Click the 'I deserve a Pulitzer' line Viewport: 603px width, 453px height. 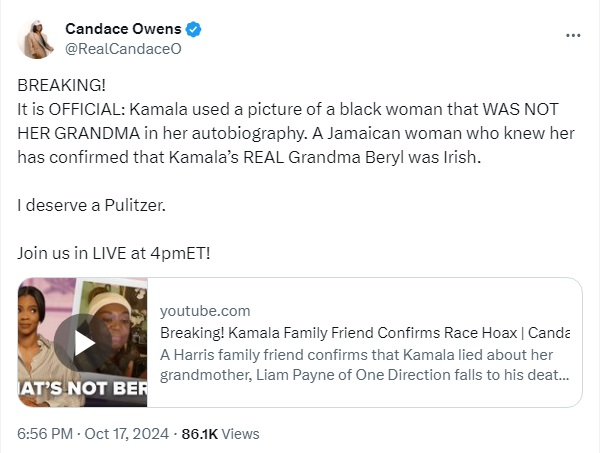[92, 205]
